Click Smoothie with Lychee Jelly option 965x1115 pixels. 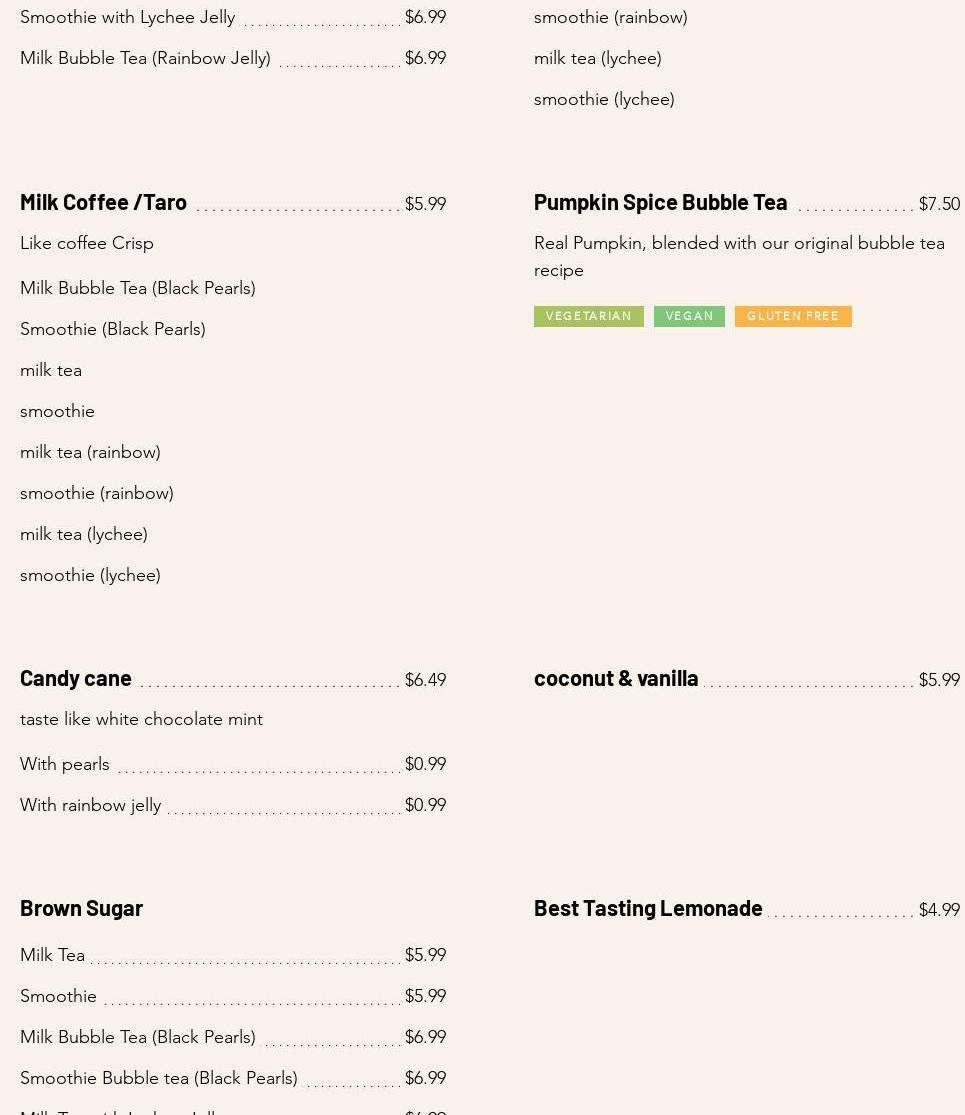pyautogui.click(x=127, y=17)
